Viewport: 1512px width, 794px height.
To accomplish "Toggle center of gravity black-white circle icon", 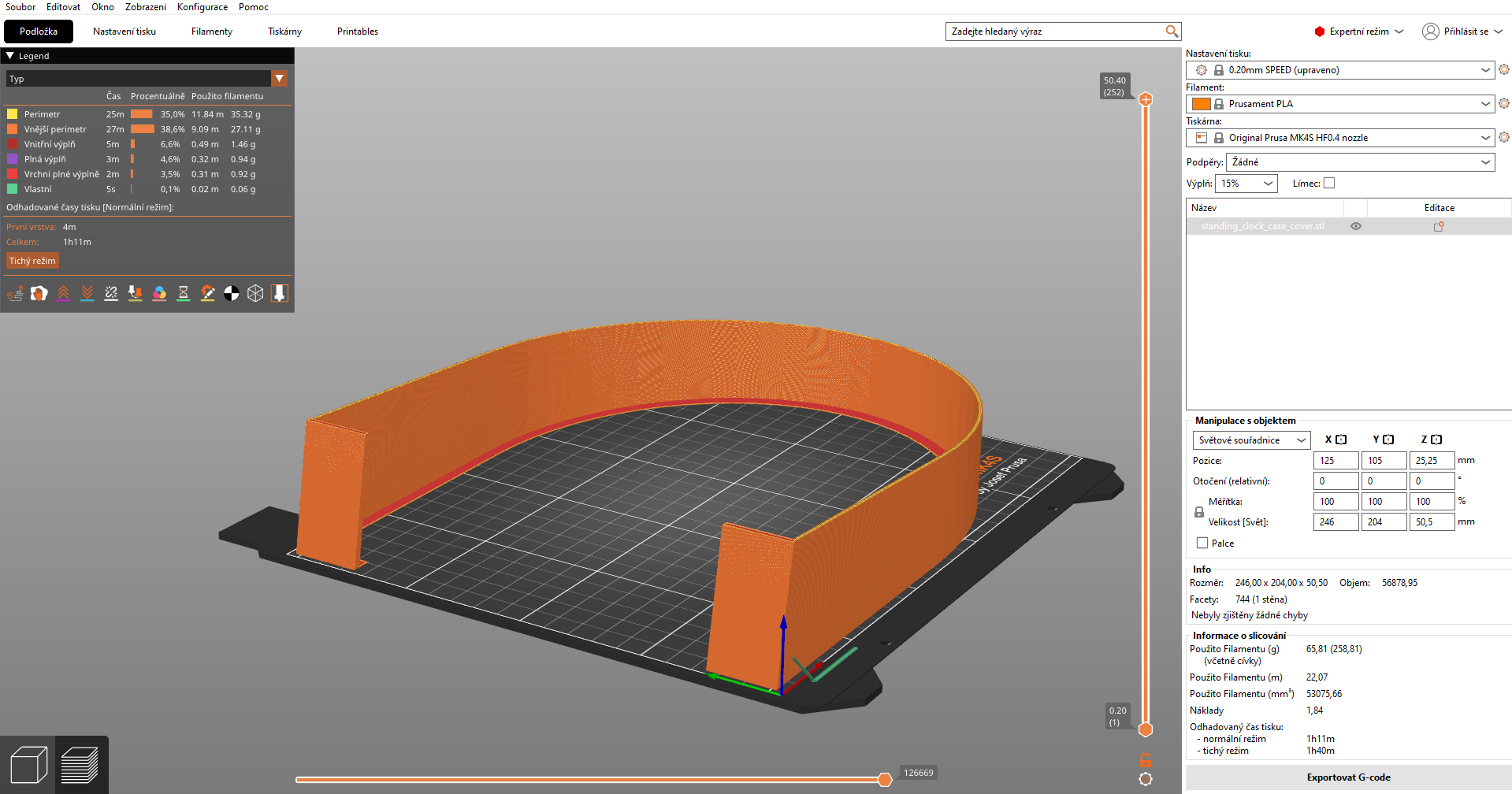I will (232, 294).
